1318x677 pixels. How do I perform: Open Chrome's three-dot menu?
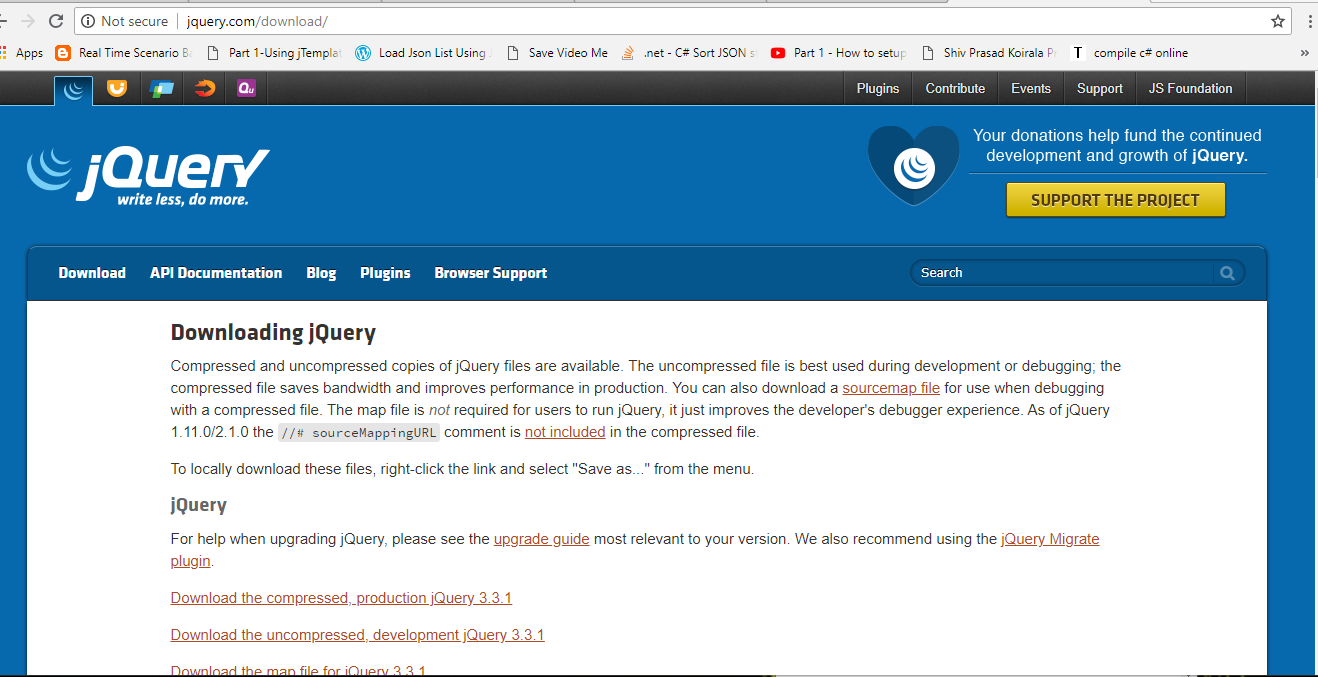point(1310,21)
